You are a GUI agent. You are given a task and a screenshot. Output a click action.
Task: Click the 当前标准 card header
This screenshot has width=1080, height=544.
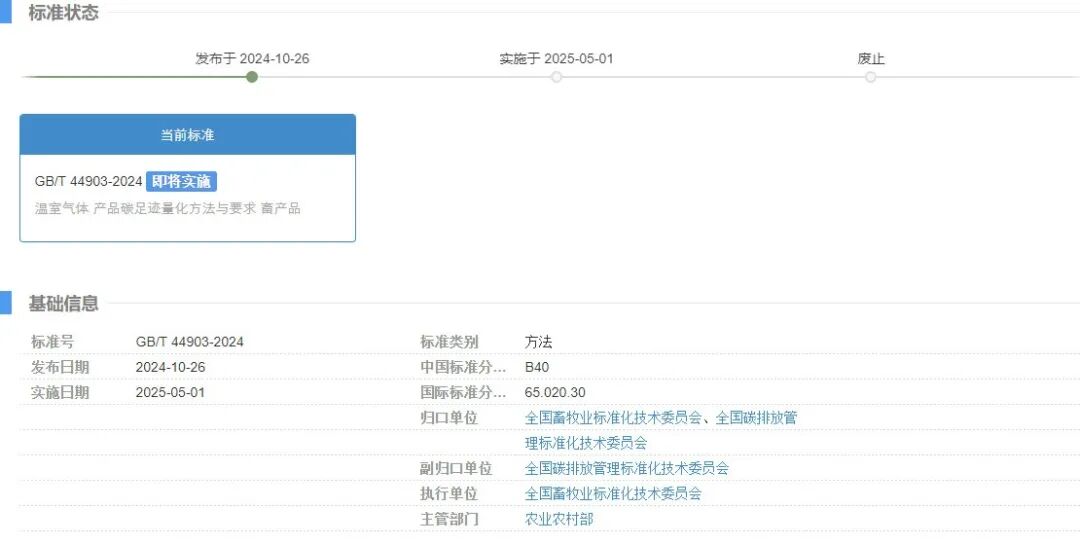click(x=187, y=135)
